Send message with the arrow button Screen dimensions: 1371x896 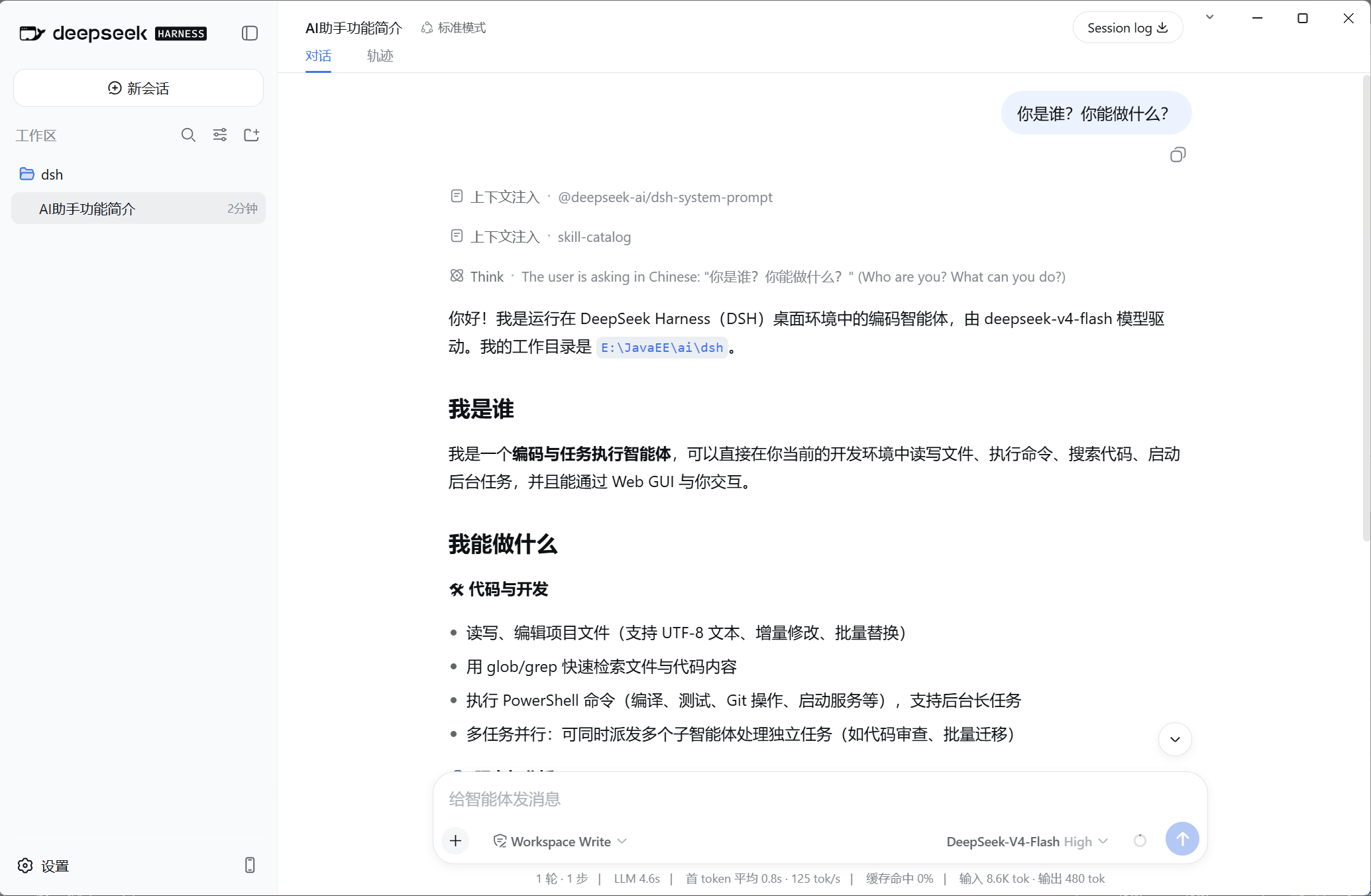point(1182,839)
